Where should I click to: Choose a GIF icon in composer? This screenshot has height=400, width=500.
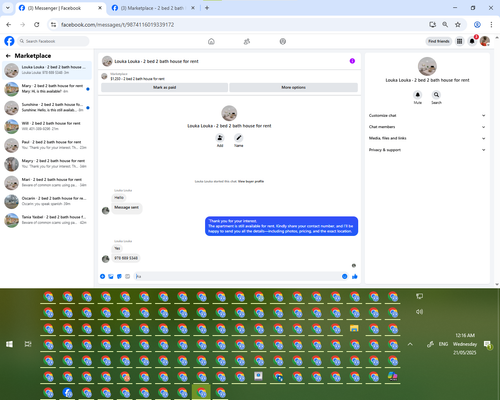[127, 276]
